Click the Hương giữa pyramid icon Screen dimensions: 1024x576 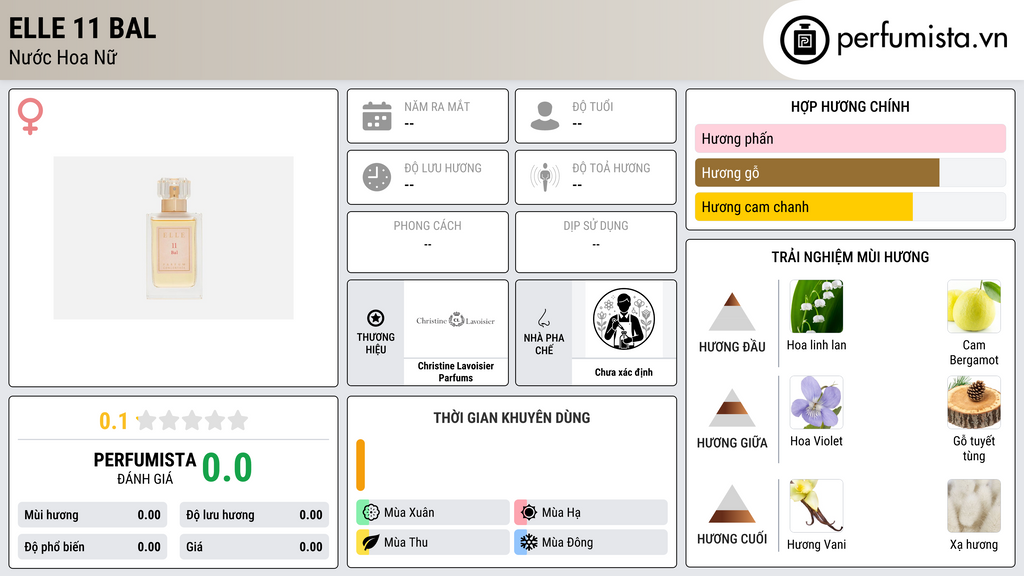732,408
